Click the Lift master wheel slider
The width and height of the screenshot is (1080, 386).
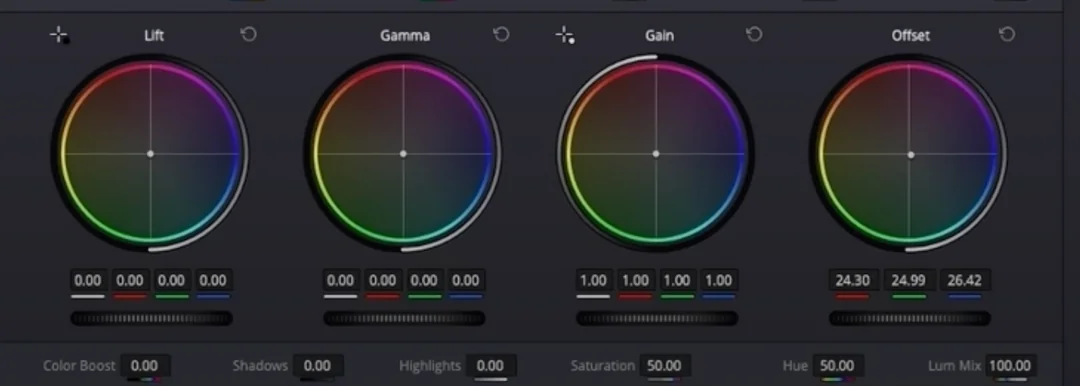152,318
